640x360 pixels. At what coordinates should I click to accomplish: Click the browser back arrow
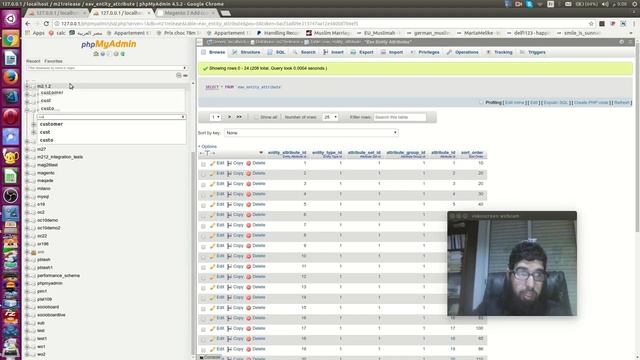pos(28,24)
